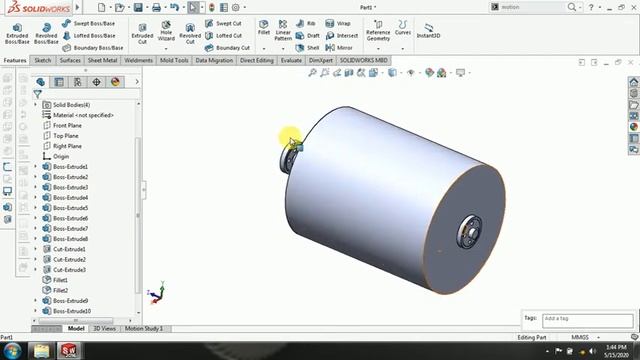Click the Print icon in top toolbar
640x360 pixels.
[x=156, y=7]
